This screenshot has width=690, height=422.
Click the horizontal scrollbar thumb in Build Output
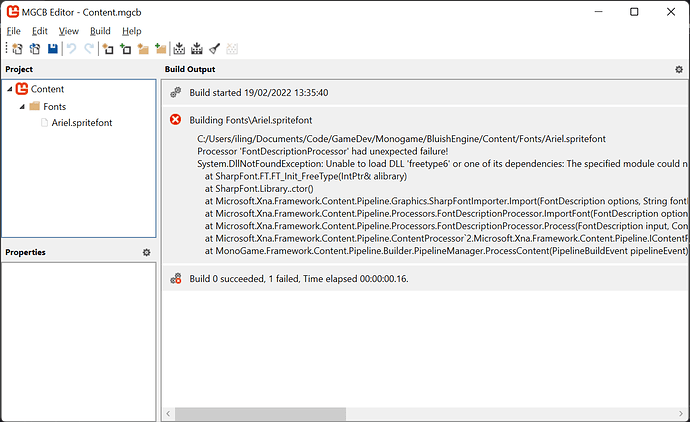(261, 414)
